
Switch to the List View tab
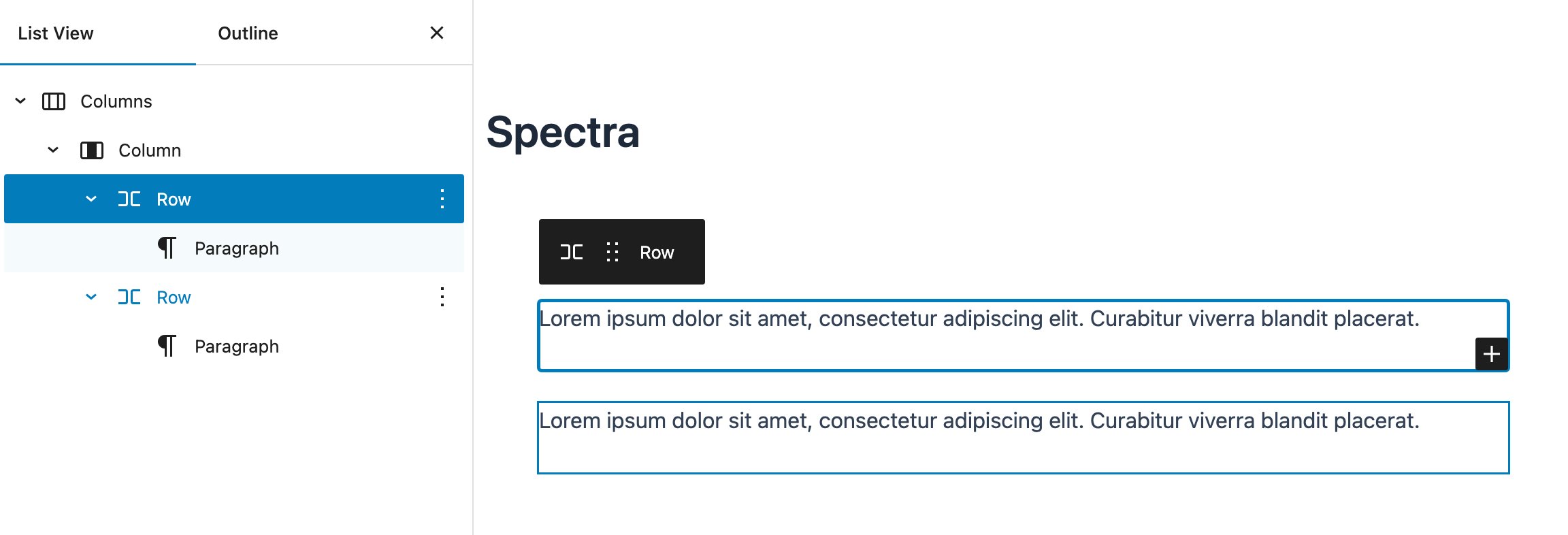tap(55, 33)
